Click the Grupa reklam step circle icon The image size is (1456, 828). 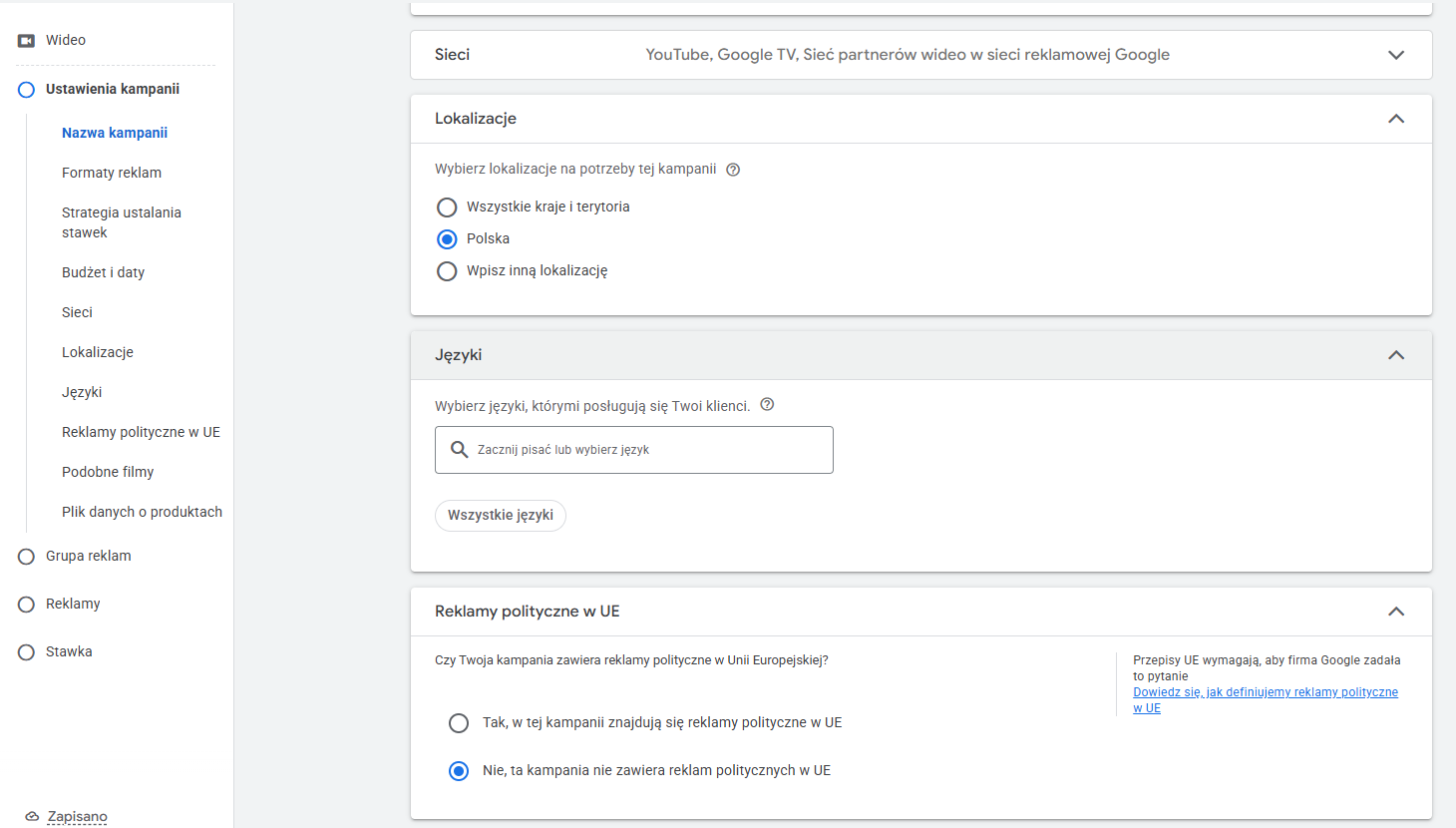point(27,557)
